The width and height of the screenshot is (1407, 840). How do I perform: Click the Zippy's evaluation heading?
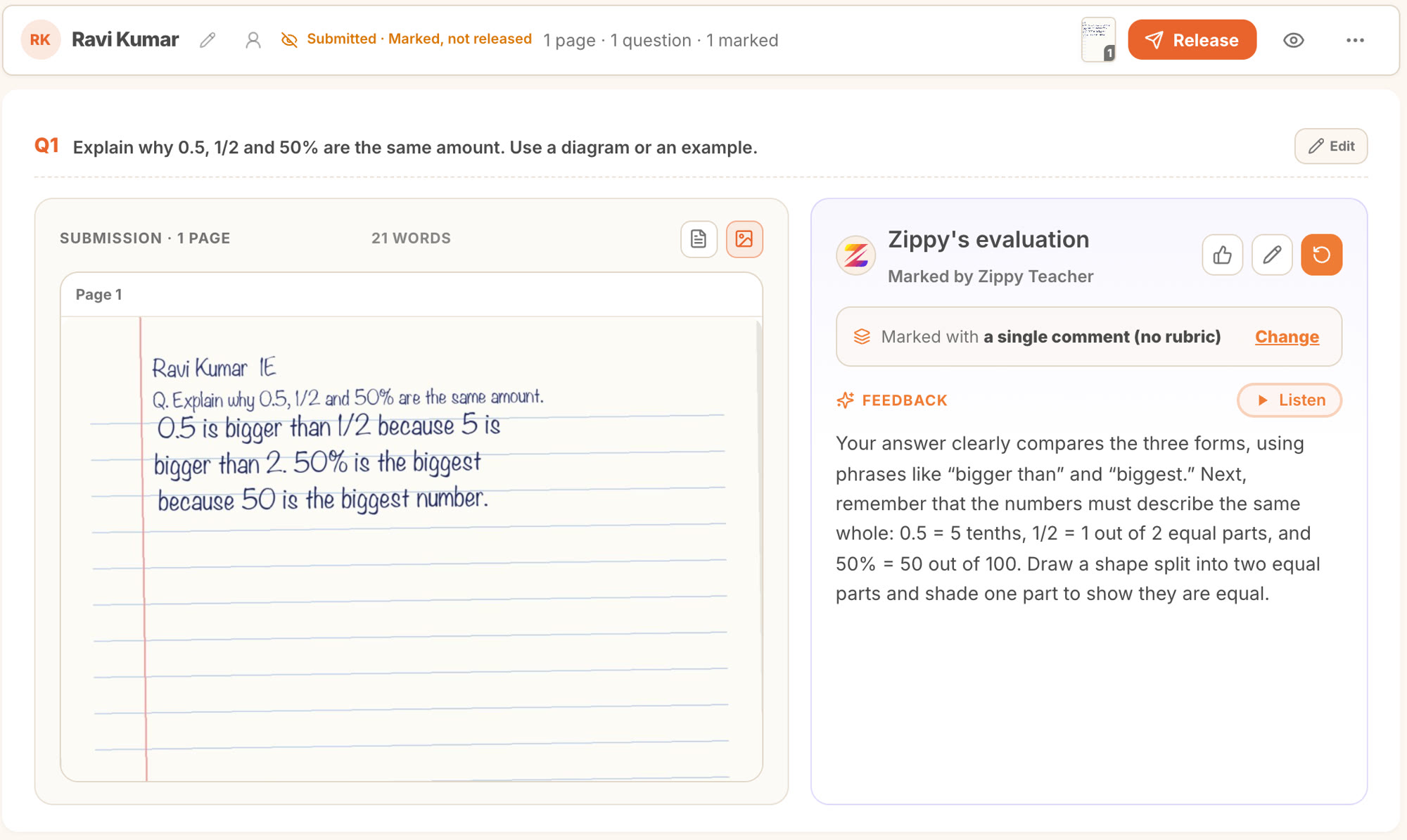[988, 240]
